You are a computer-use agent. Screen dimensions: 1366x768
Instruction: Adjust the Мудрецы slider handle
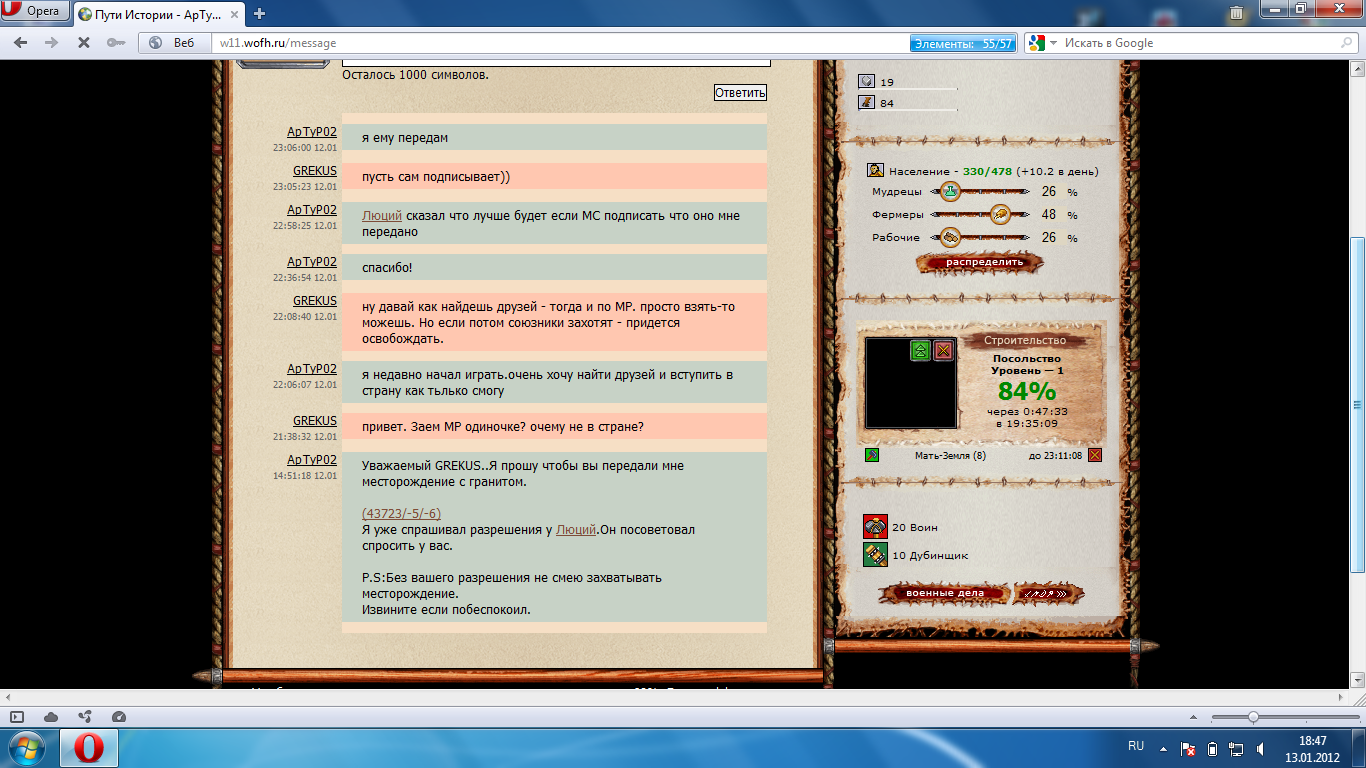point(950,191)
